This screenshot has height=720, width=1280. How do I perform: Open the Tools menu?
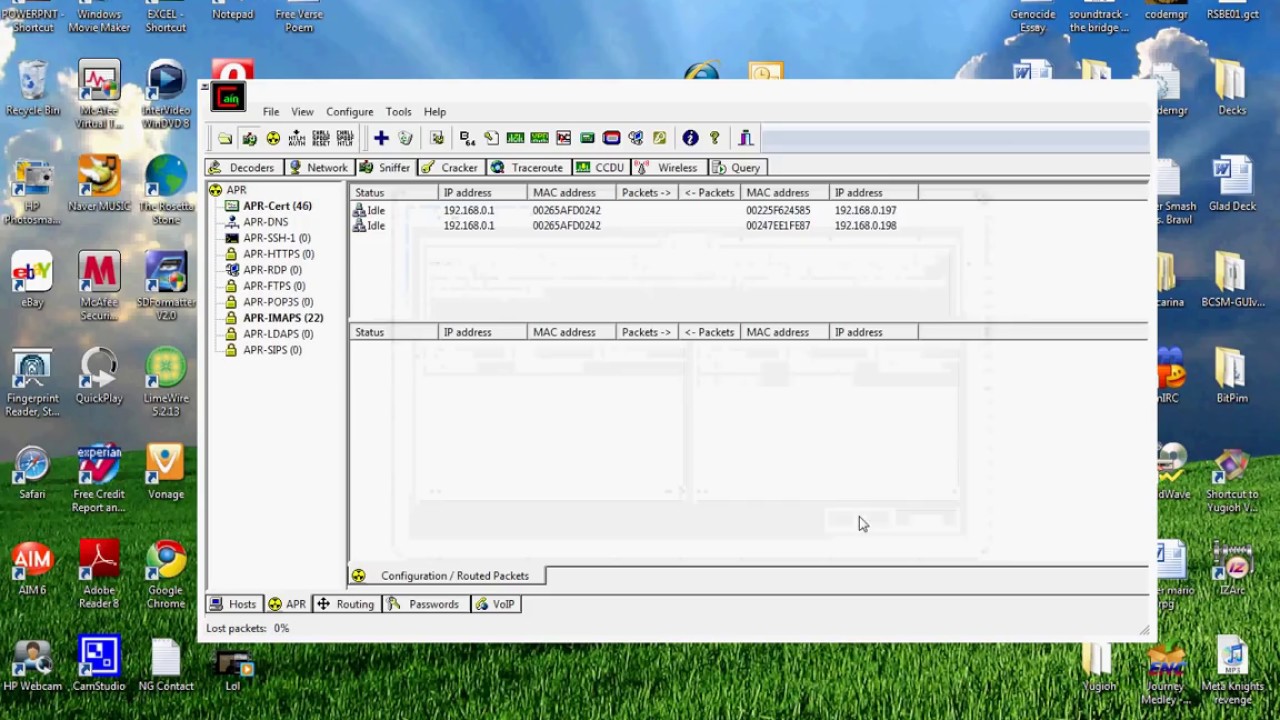point(398,112)
